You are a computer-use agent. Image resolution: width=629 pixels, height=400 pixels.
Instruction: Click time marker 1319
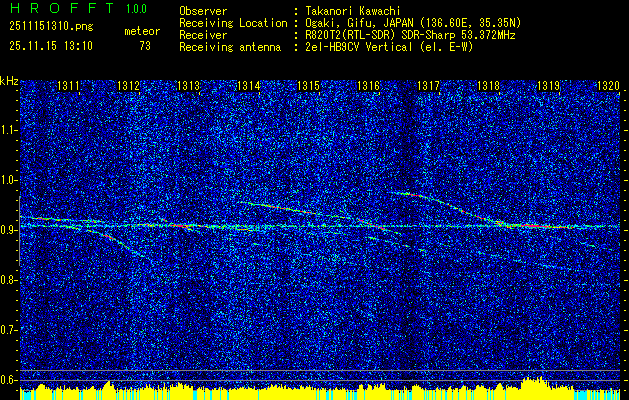(x=548, y=86)
